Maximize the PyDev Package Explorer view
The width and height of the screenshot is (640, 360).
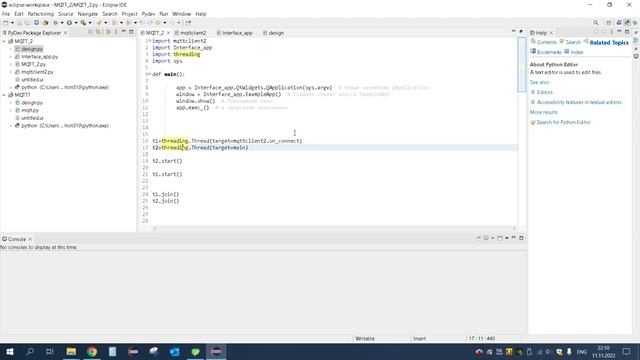(x=131, y=32)
